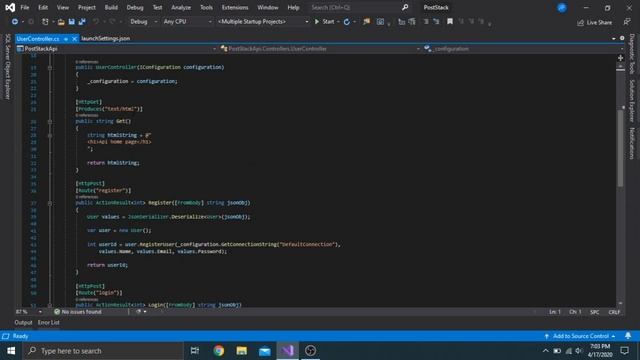
Task: Open the Extensions menu
Action: pyautogui.click(x=235, y=7)
